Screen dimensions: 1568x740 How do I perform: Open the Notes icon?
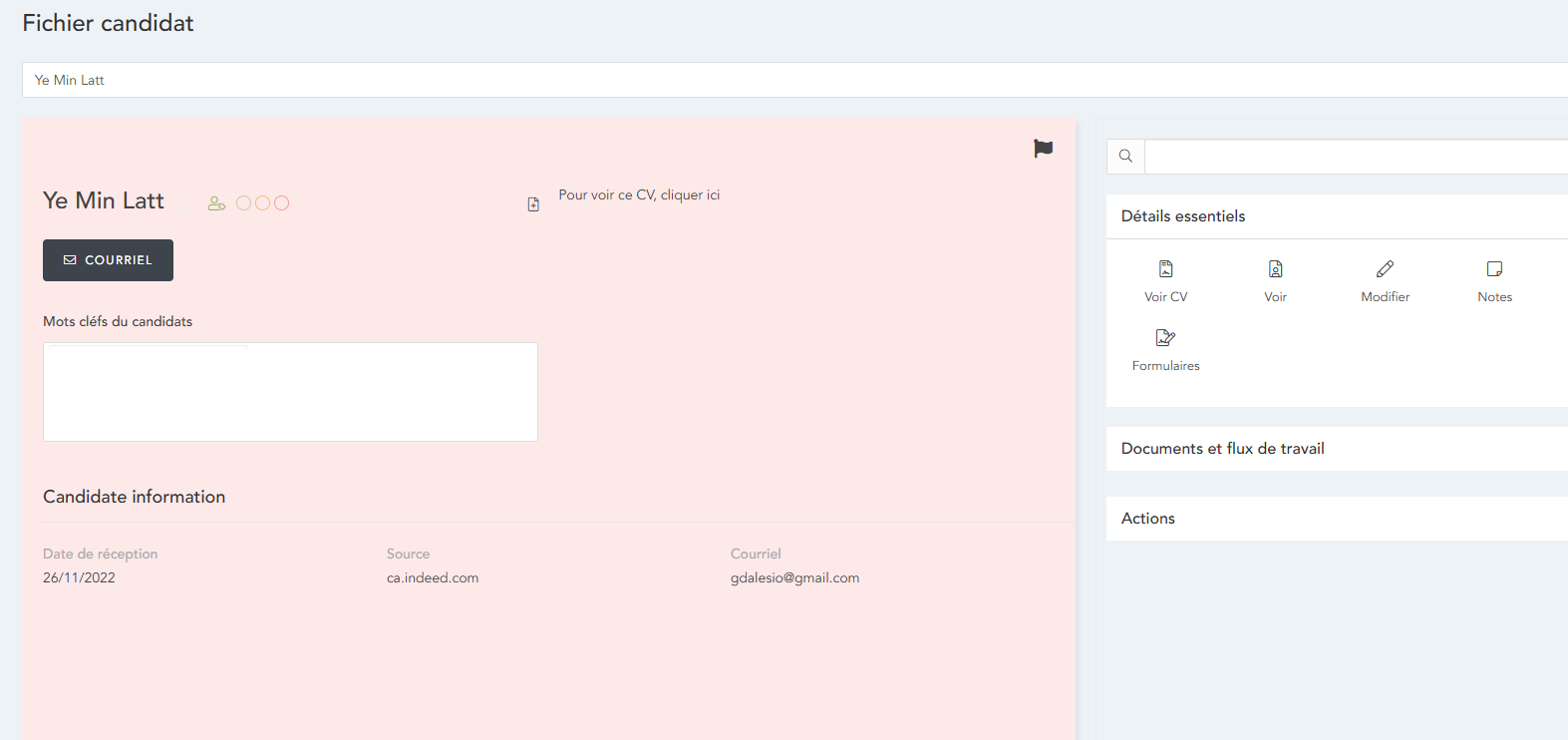click(x=1494, y=269)
